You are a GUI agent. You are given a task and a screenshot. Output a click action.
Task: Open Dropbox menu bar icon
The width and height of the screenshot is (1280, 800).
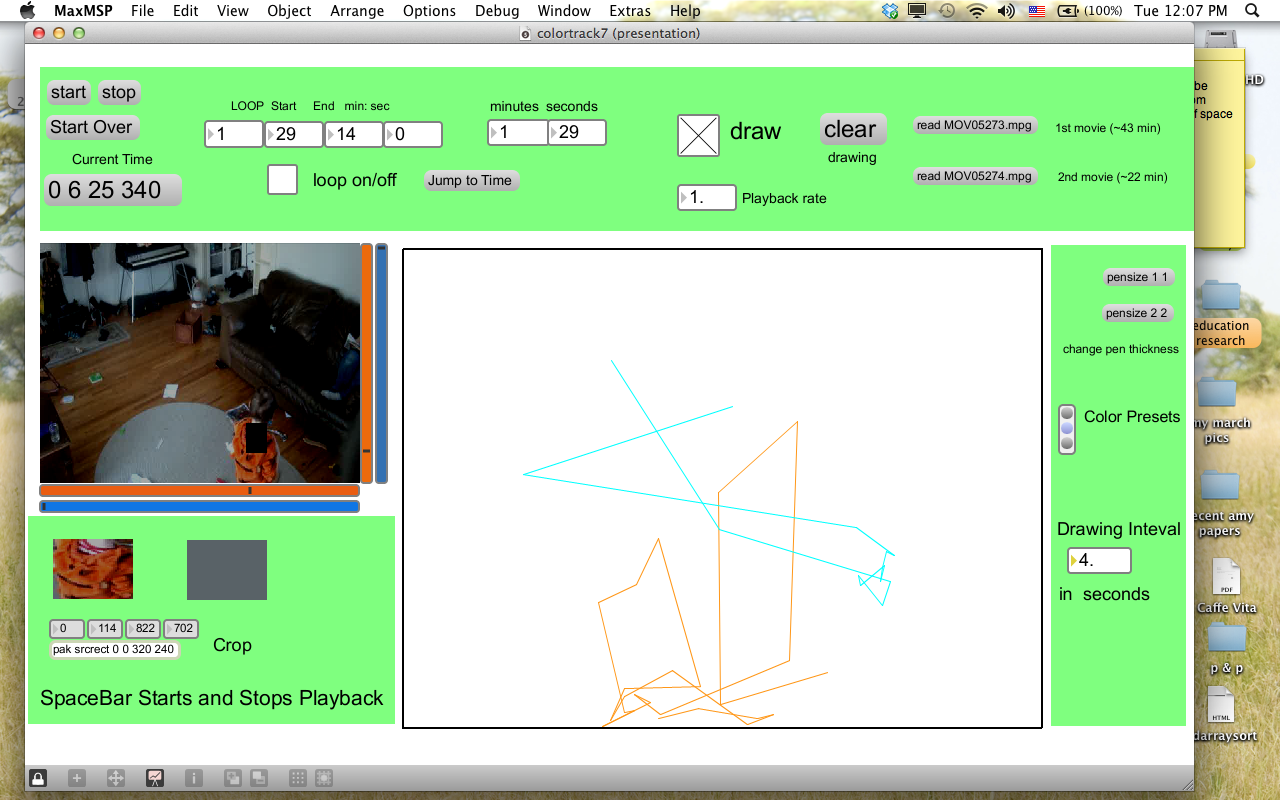click(x=891, y=11)
